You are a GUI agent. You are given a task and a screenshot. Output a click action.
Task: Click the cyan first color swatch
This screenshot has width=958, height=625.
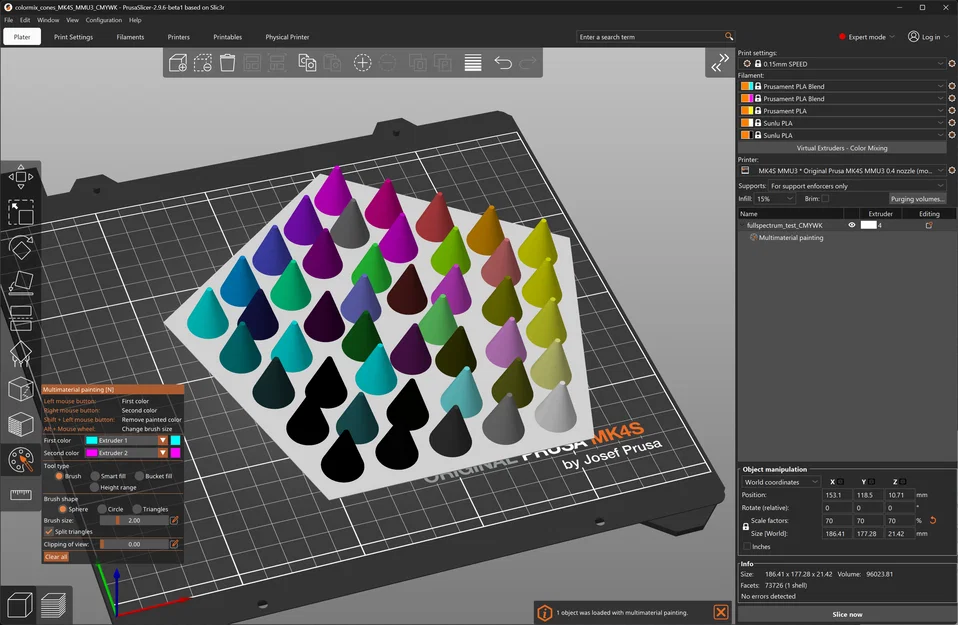pyautogui.click(x=175, y=440)
